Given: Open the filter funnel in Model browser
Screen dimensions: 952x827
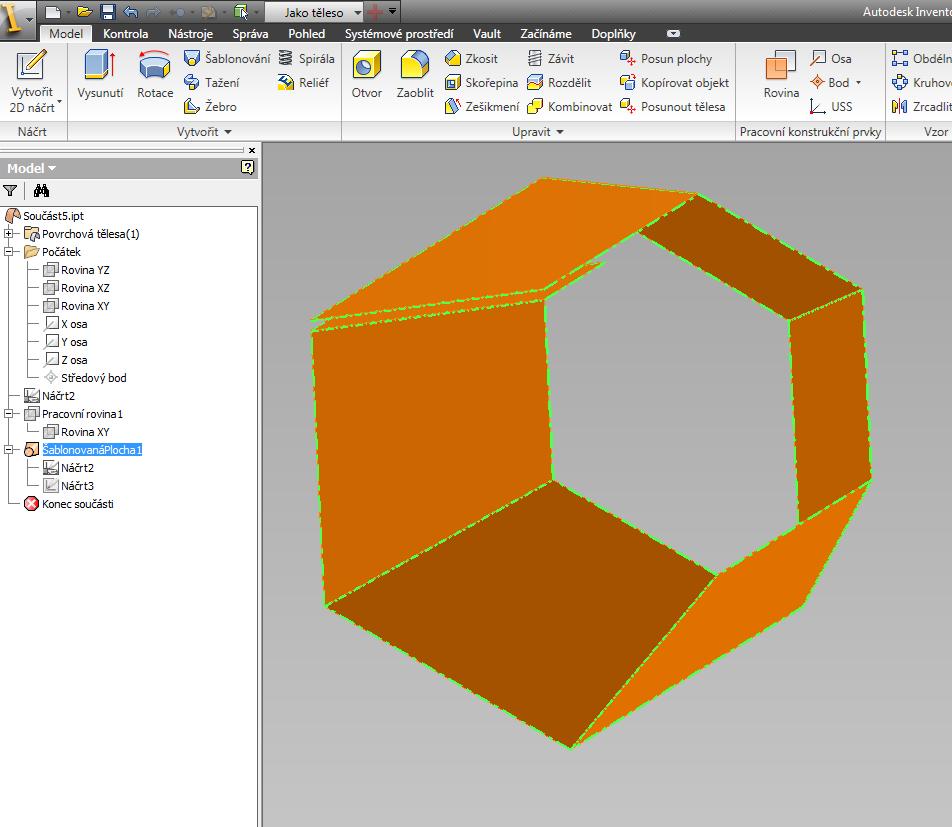Looking at the screenshot, I should (x=10, y=191).
